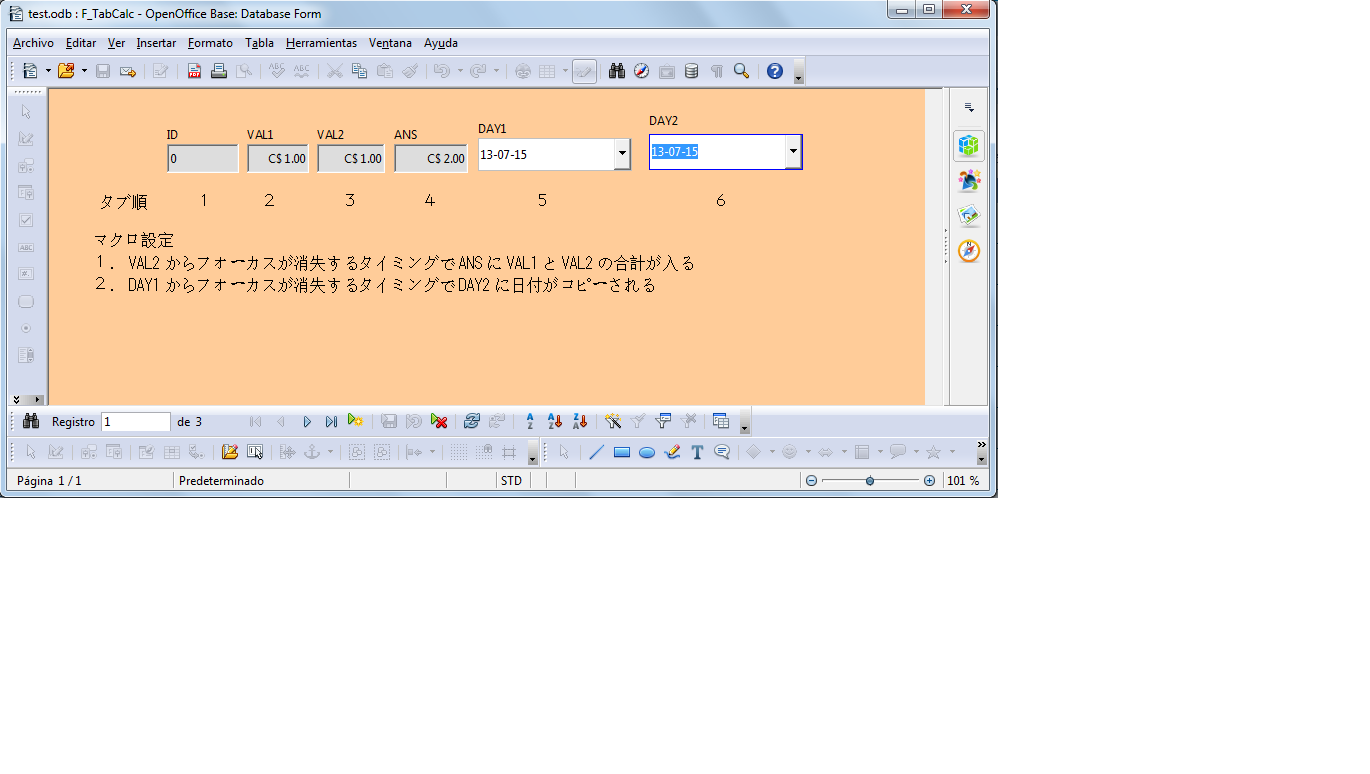Click the Export as PDF icon
Viewport: 1370px width, 774px height.
click(194, 71)
